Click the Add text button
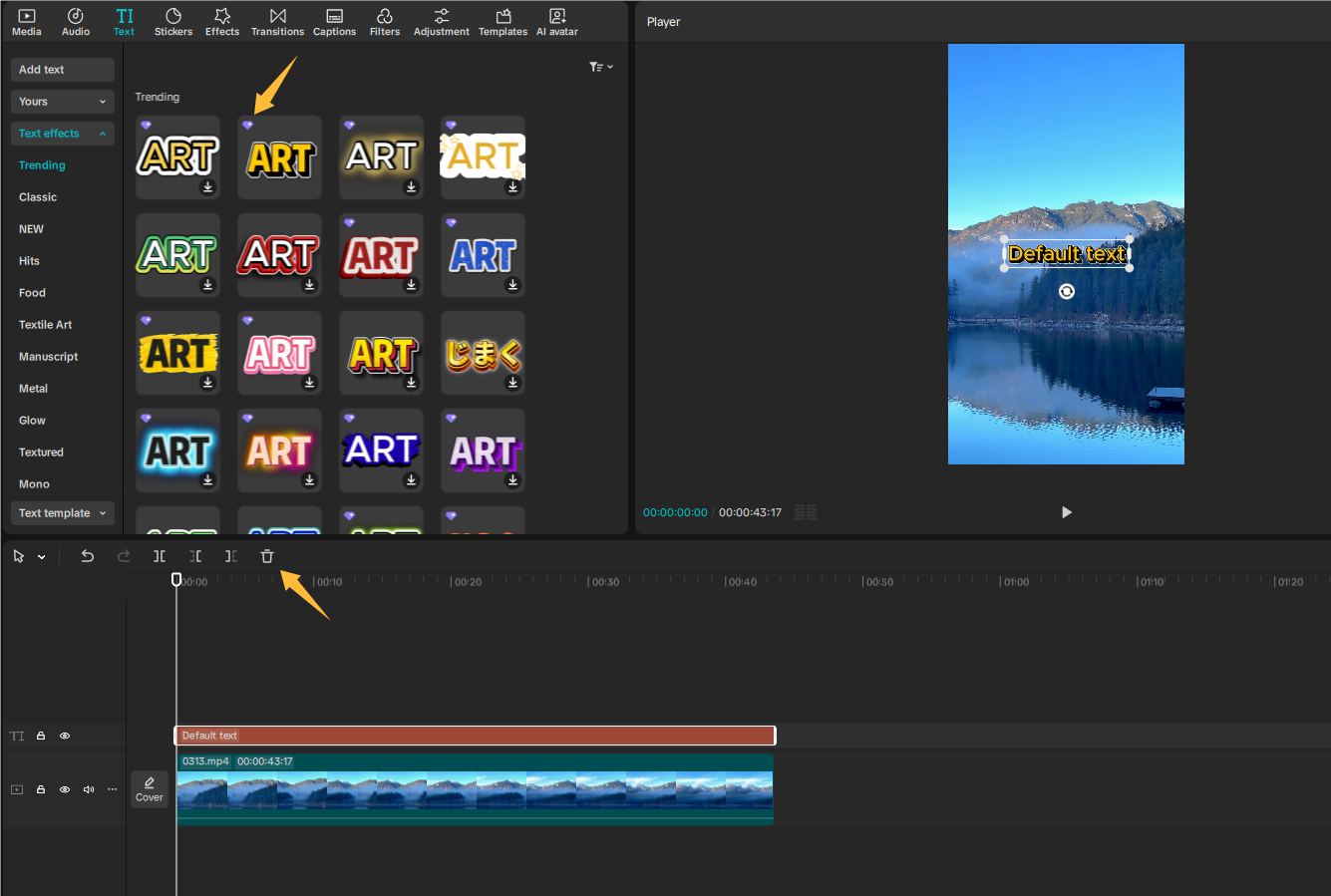The width and height of the screenshot is (1331, 896). pyautogui.click(x=62, y=69)
